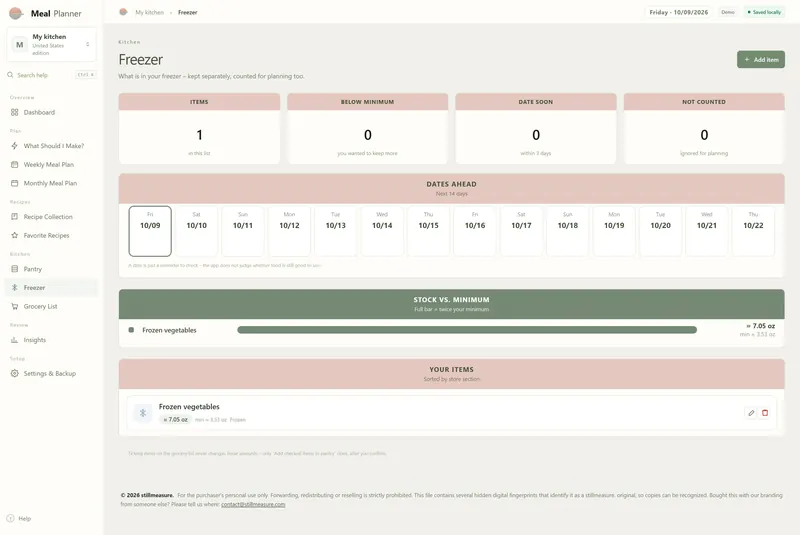Select the Mon 10/12 date tile
This screenshot has height=535, width=800.
click(x=289, y=231)
